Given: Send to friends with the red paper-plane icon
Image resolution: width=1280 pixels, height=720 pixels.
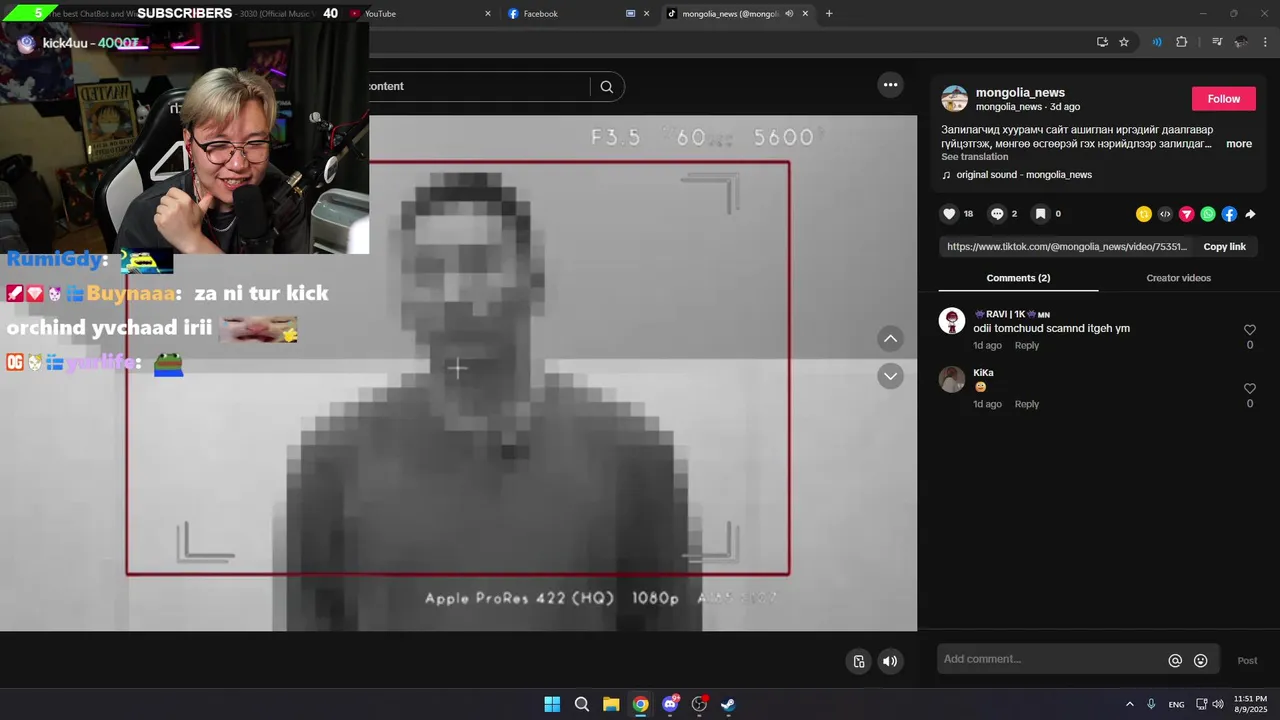Looking at the screenshot, I should (x=1187, y=214).
